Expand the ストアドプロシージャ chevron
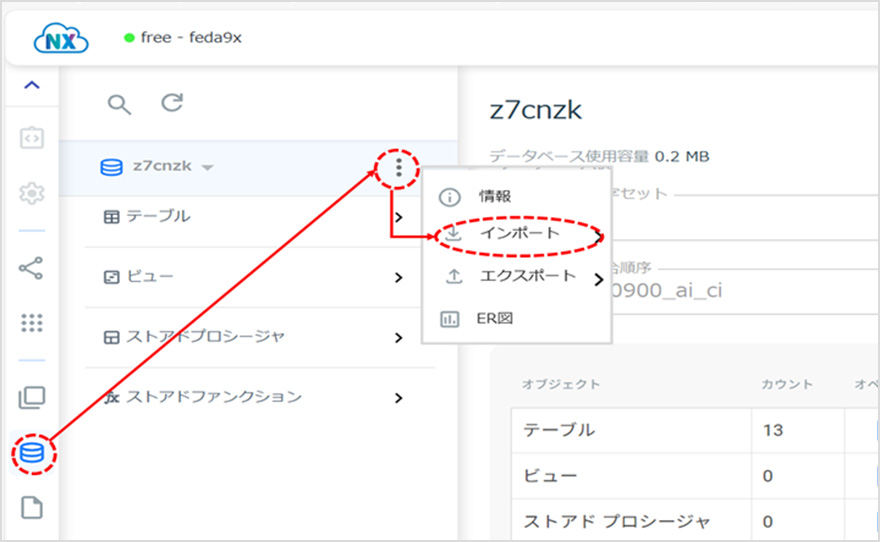This screenshot has height=542, width=880. (398, 338)
